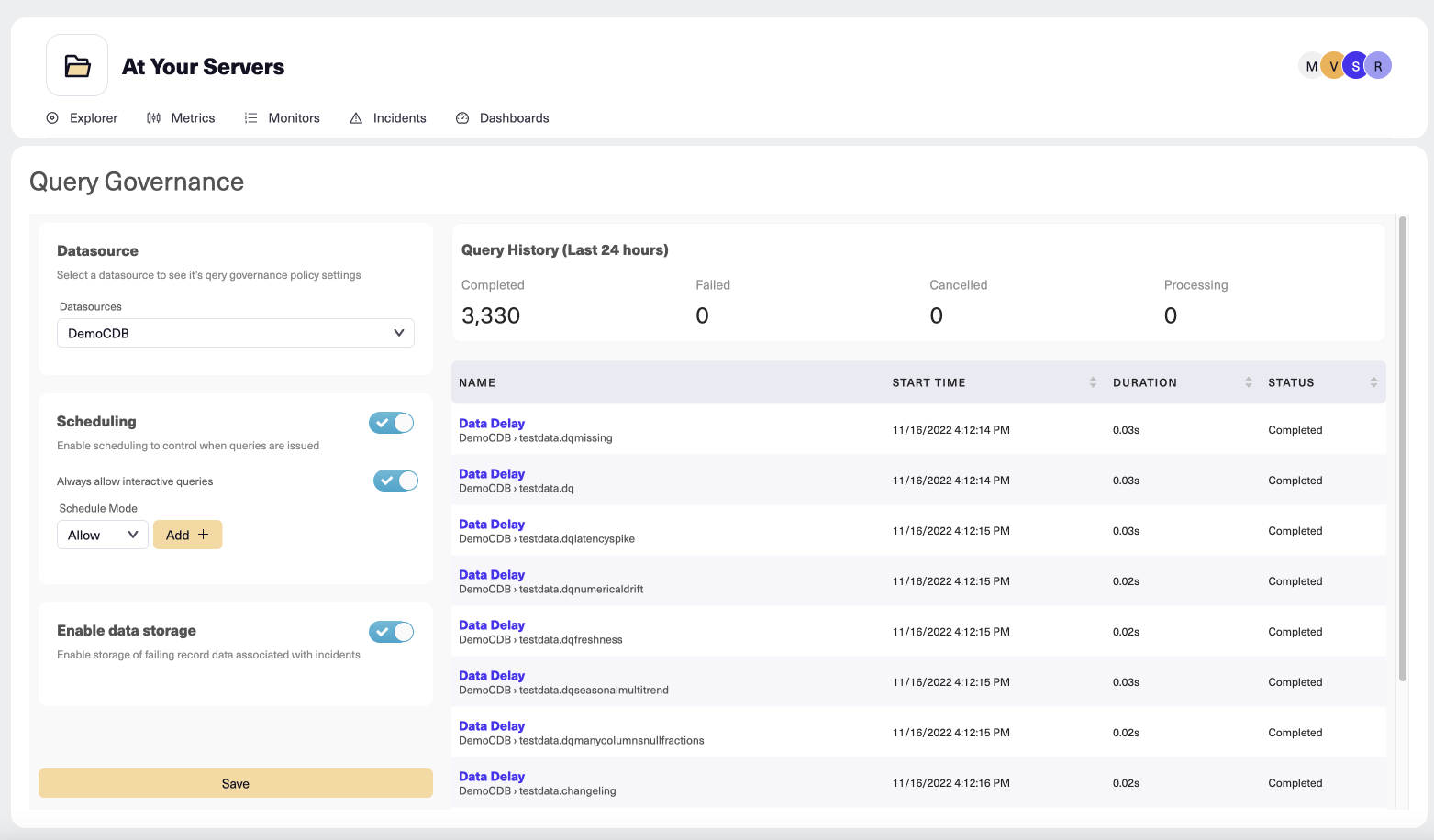Sort table by Duration arrows
Screen dimensions: 1434x840
(1249, 382)
